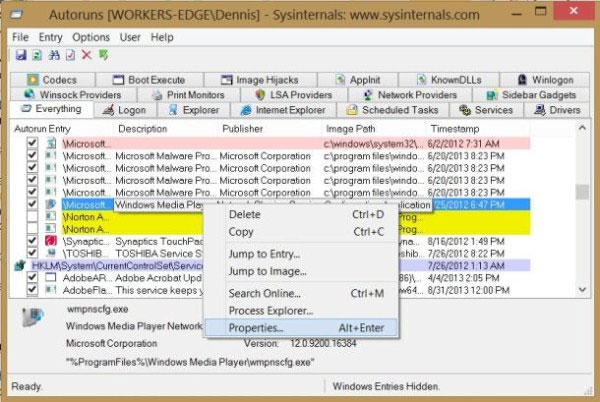600x402 pixels.
Task: Uncheck the AdobeAR Acrobat Update checkbox
Action: tap(32, 277)
